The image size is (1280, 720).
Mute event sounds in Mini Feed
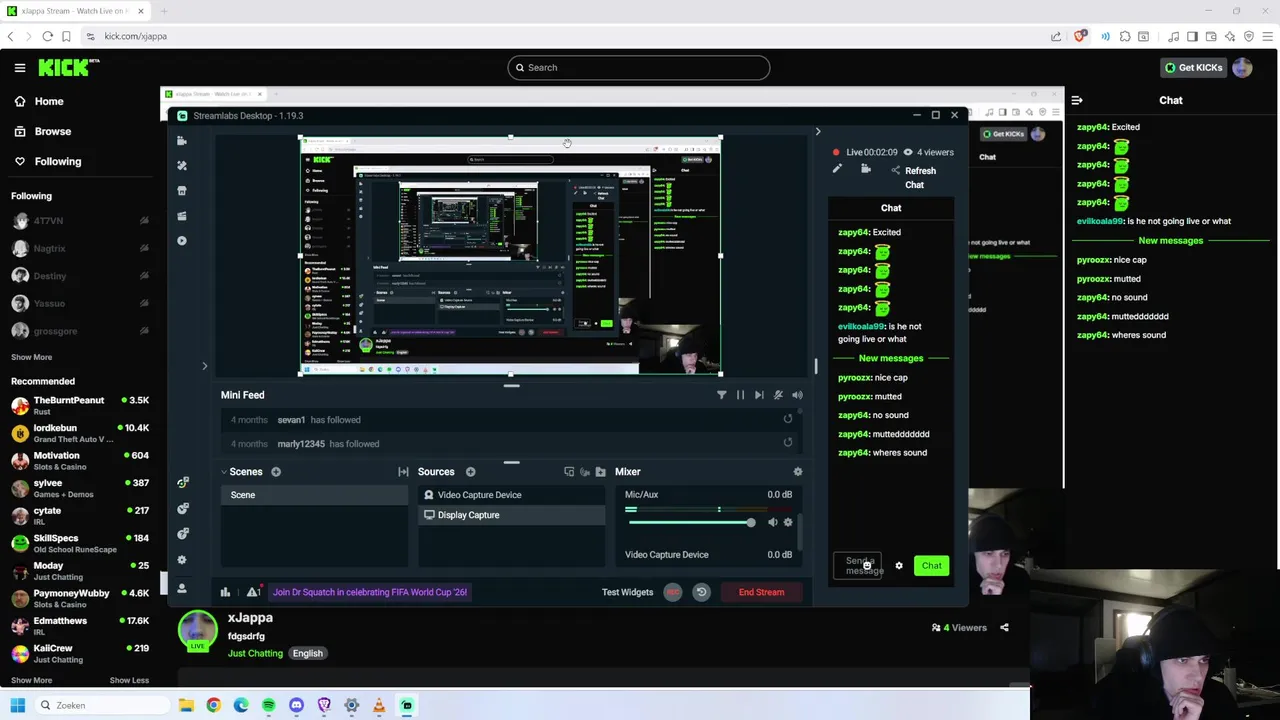click(x=778, y=395)
